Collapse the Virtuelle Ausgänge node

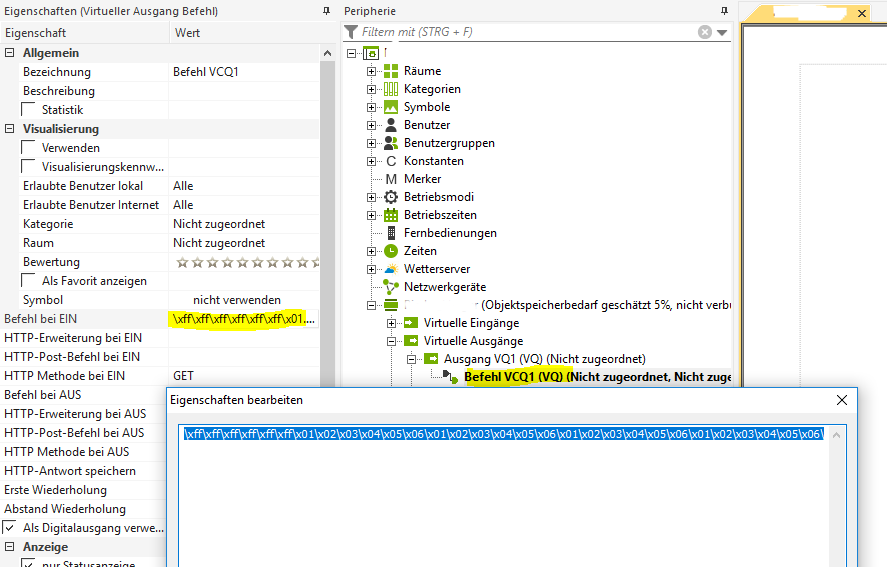[391, 341]
